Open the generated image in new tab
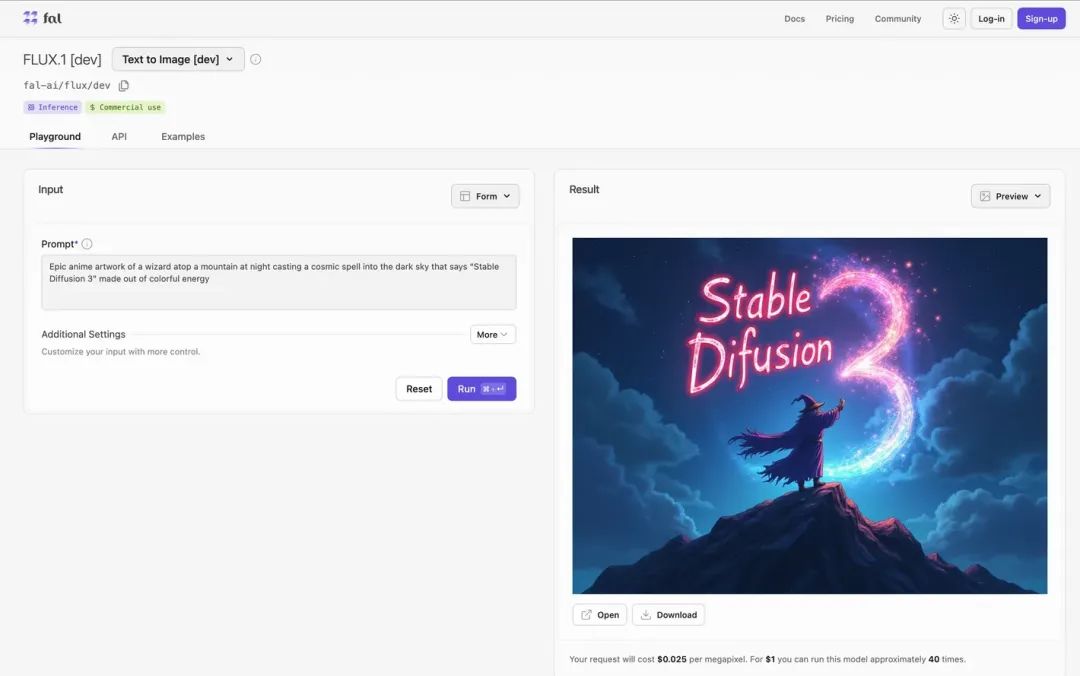 [600, 615]
